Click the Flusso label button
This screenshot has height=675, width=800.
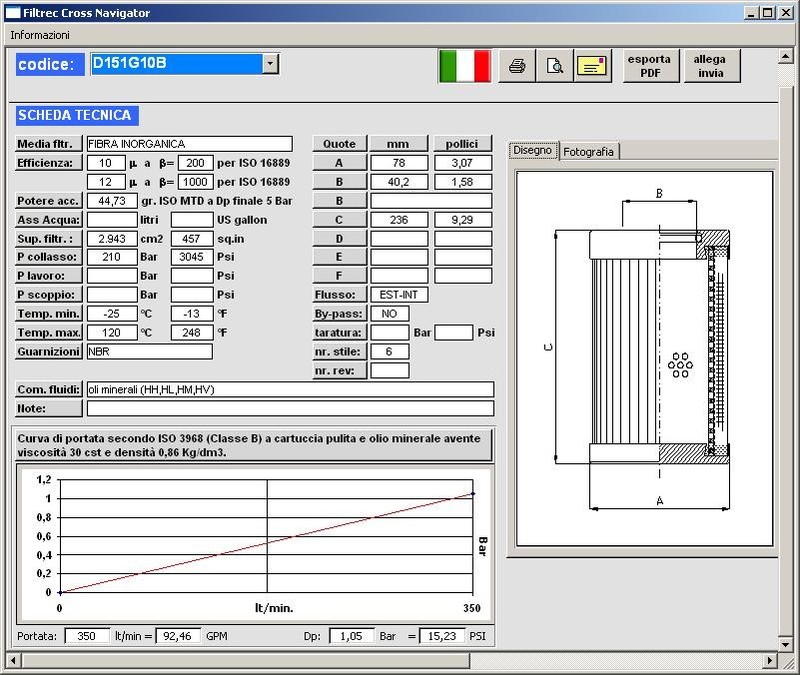coord(339,295)
